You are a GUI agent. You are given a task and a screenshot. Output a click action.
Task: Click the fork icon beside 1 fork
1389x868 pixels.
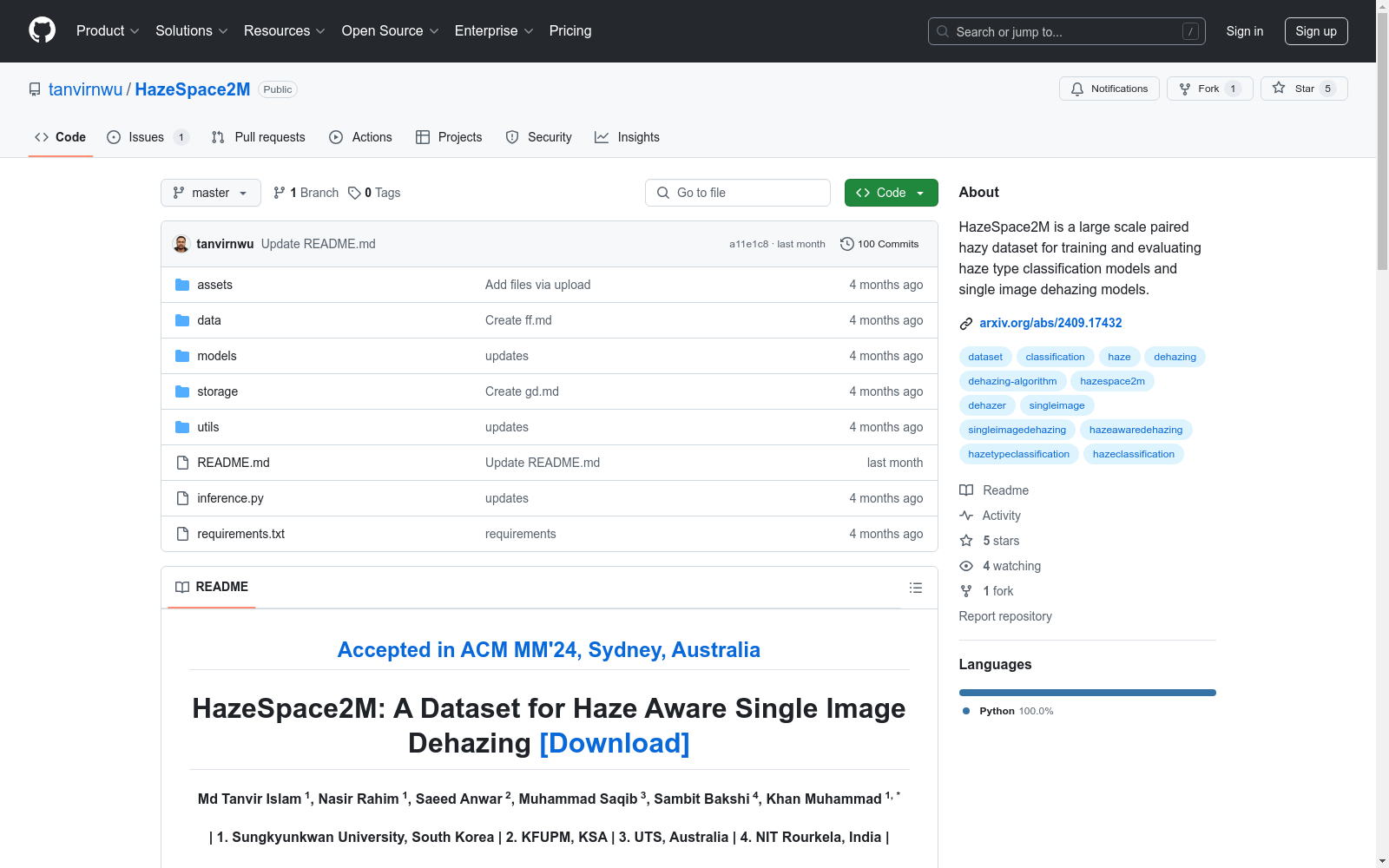966,591
